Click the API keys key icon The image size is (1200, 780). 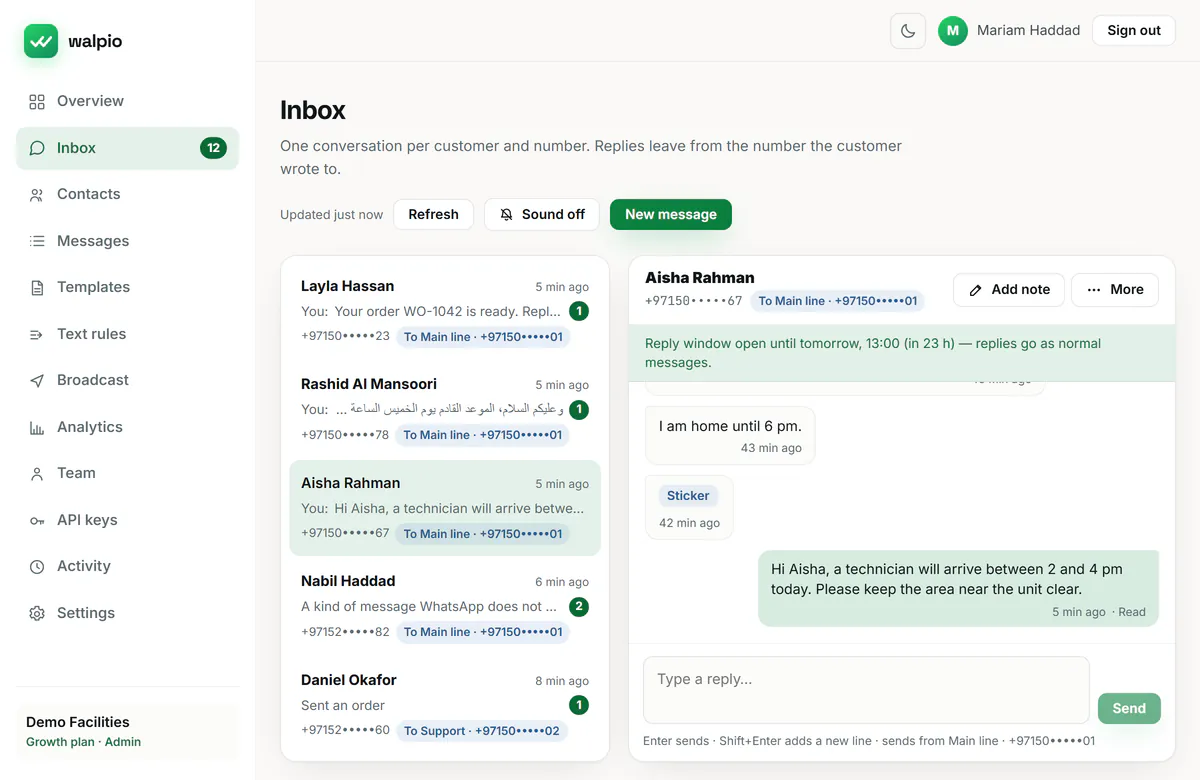point(37,520)
